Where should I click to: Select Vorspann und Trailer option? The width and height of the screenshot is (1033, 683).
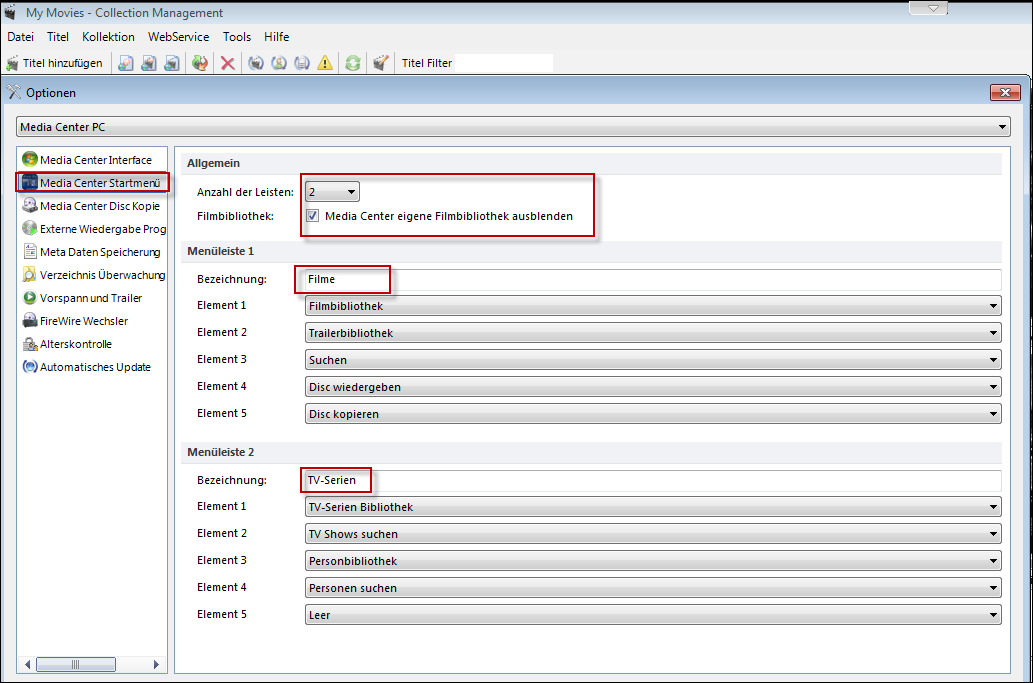coord(82,298)
